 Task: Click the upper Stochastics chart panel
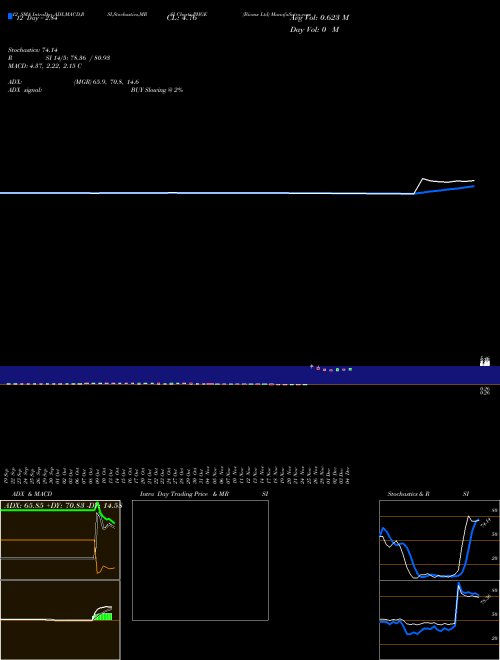439,540
